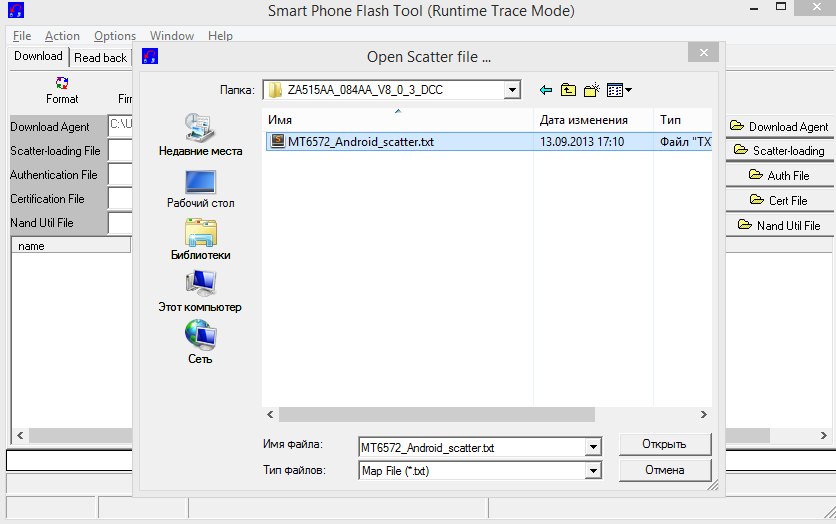Image resolution: width=836 pixels, height=524 pixels.
Task: Open the Help menu
Action: 220,36
